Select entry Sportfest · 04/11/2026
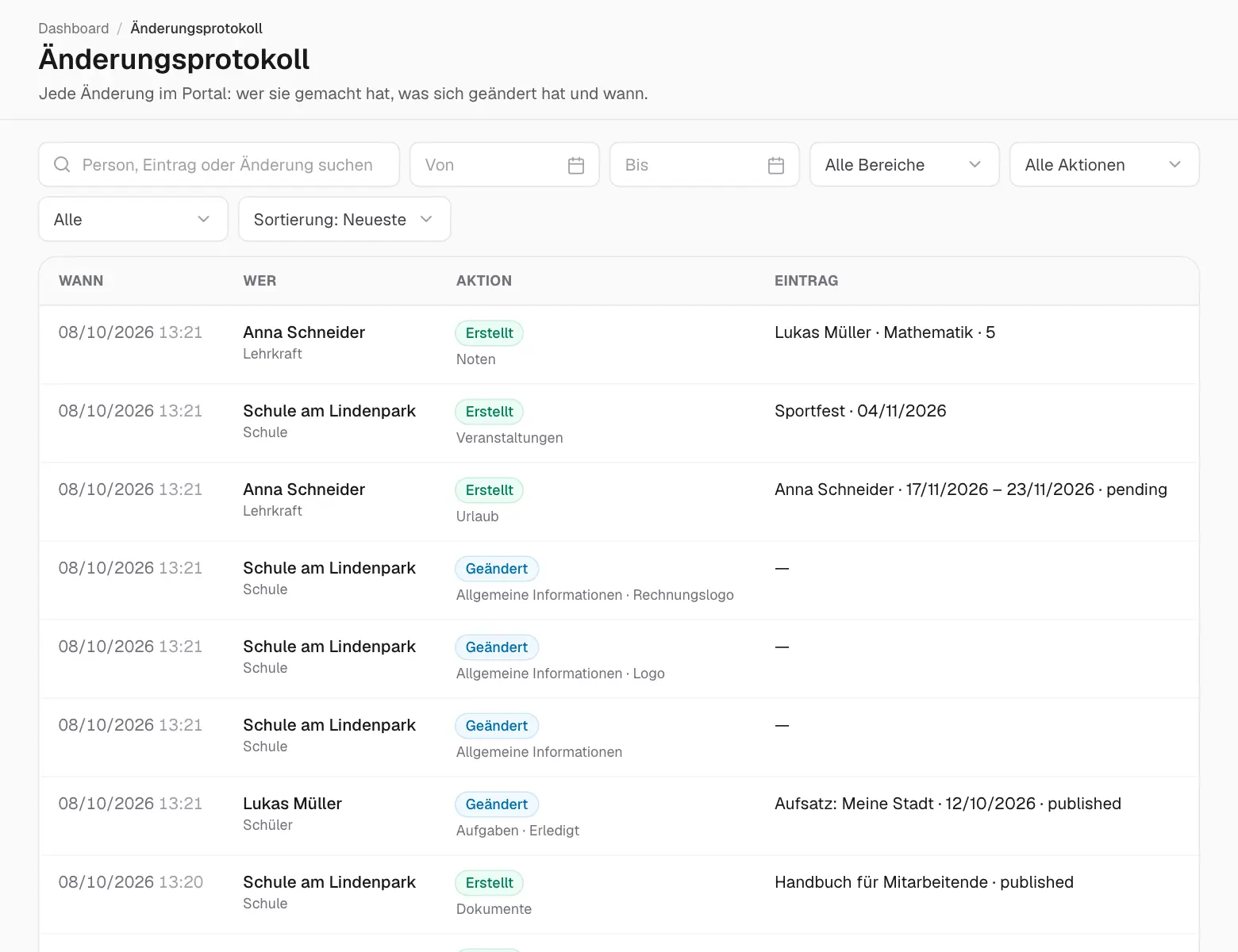Screen dimensions: 1238x952 point(860,411)
